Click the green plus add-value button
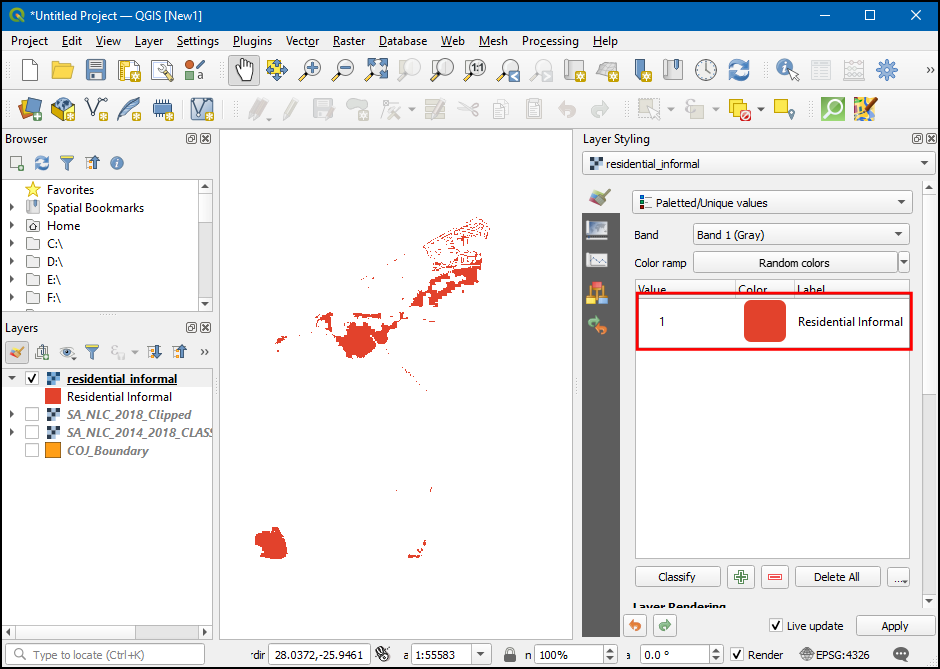This screenshot has width=940, height=669. click(x=740, y=577)
